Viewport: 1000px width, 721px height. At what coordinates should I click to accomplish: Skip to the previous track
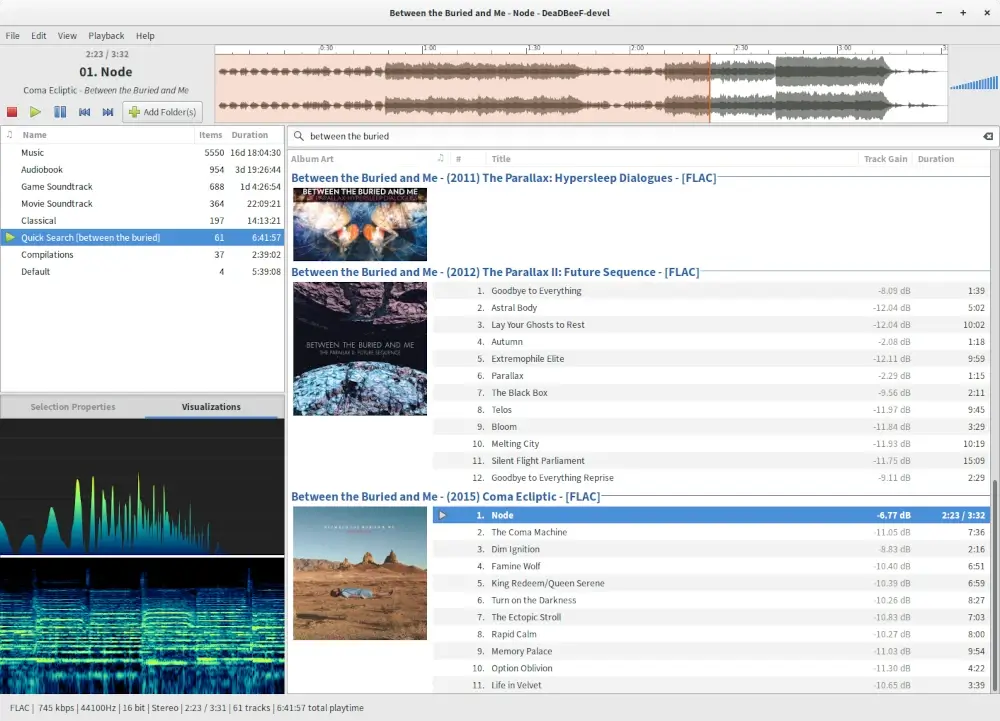click(x=85, y=112)
